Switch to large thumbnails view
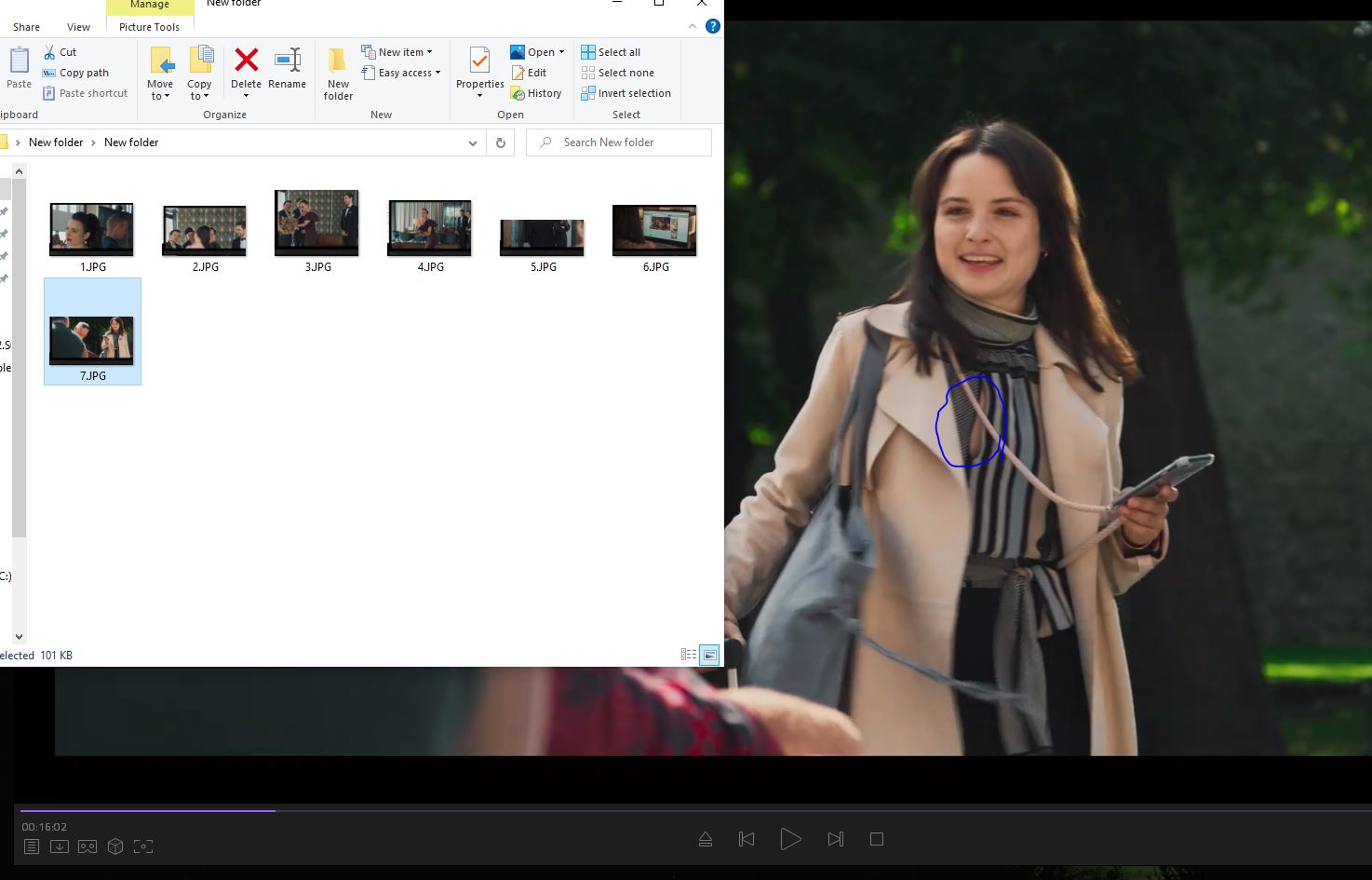Image resolution: width=1372 pixels, height=880 pixels. 709,655
